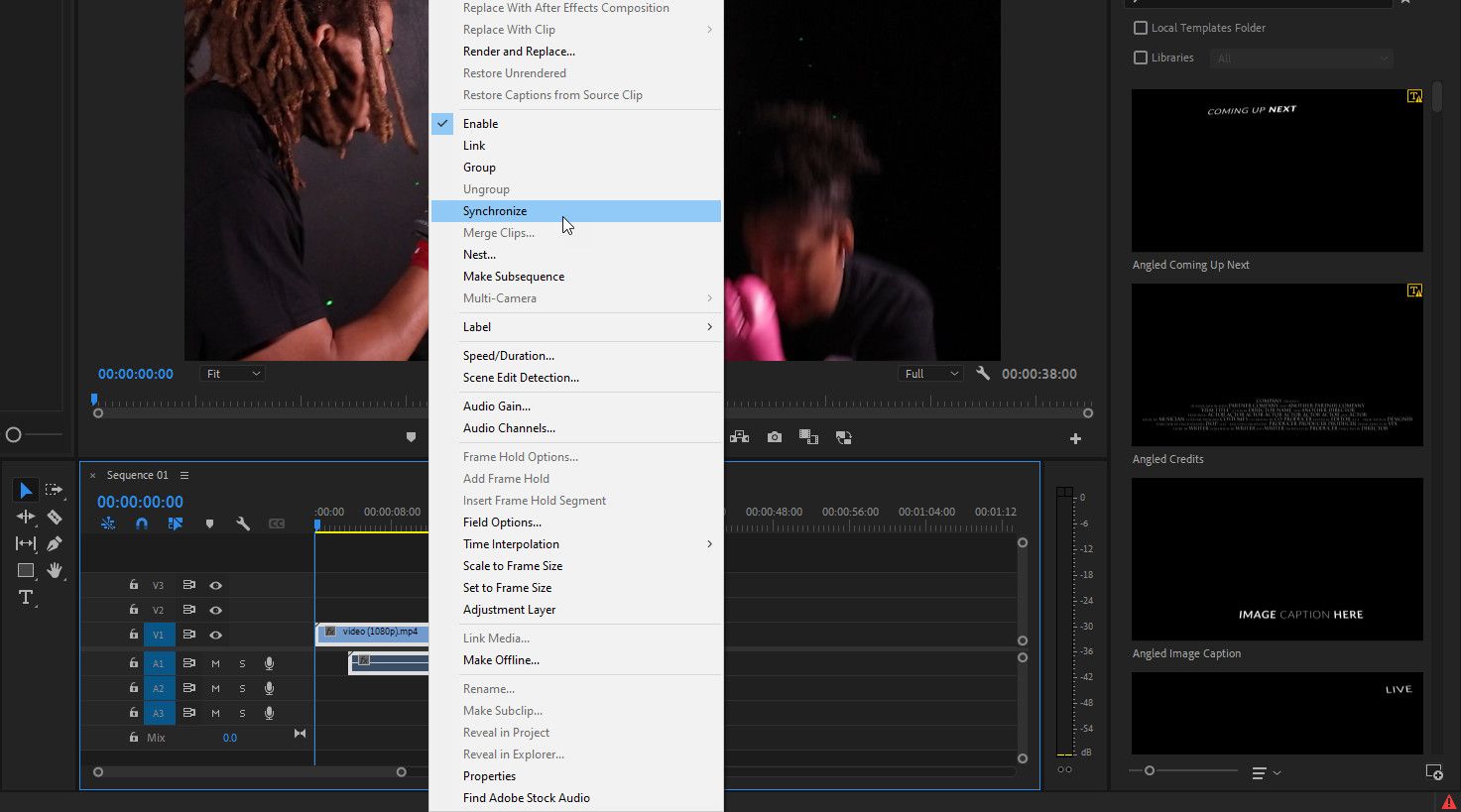1461x812 pixels.
Task: Select Nest from the context menu
Action: pos(479,254)
